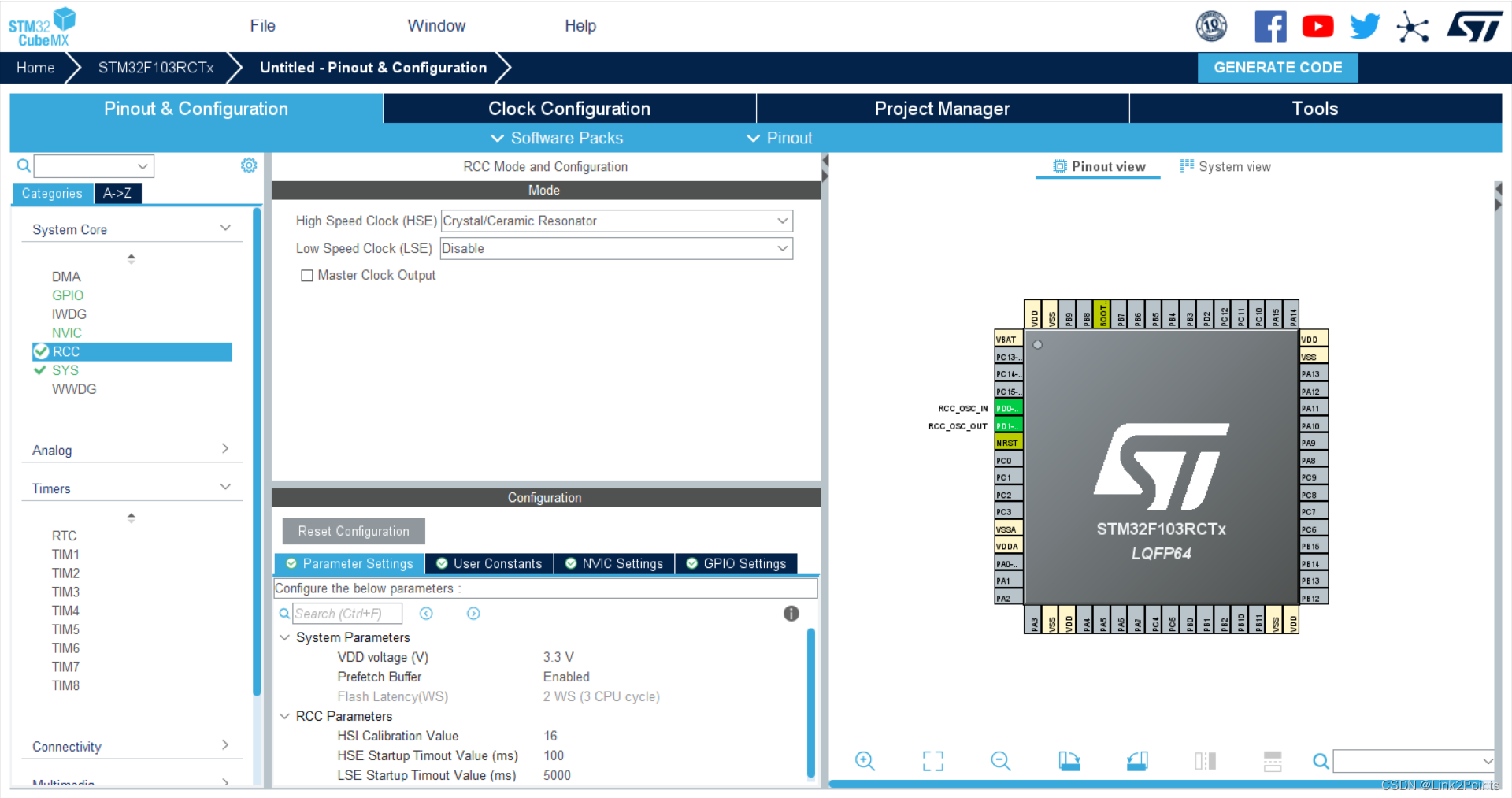
Task: Collapse the System Core category
Action: pyautogui.click(x=225, y=228)
